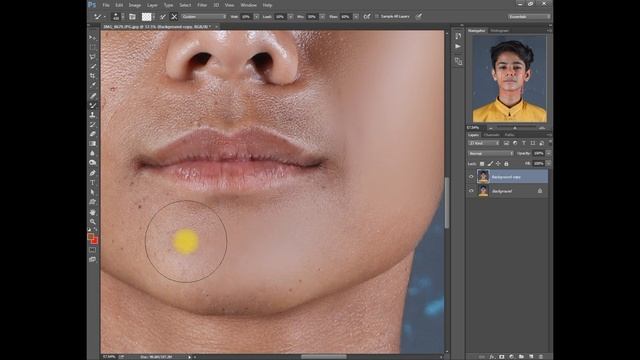
Task: Open the Essentials workspace dropdown
Action: (529, 16)
